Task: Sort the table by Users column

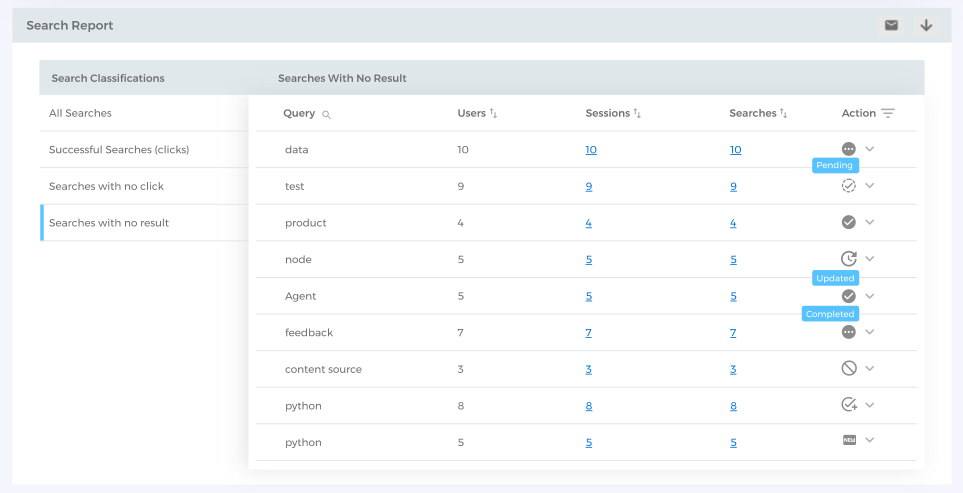Action: (x=493, y=114)
